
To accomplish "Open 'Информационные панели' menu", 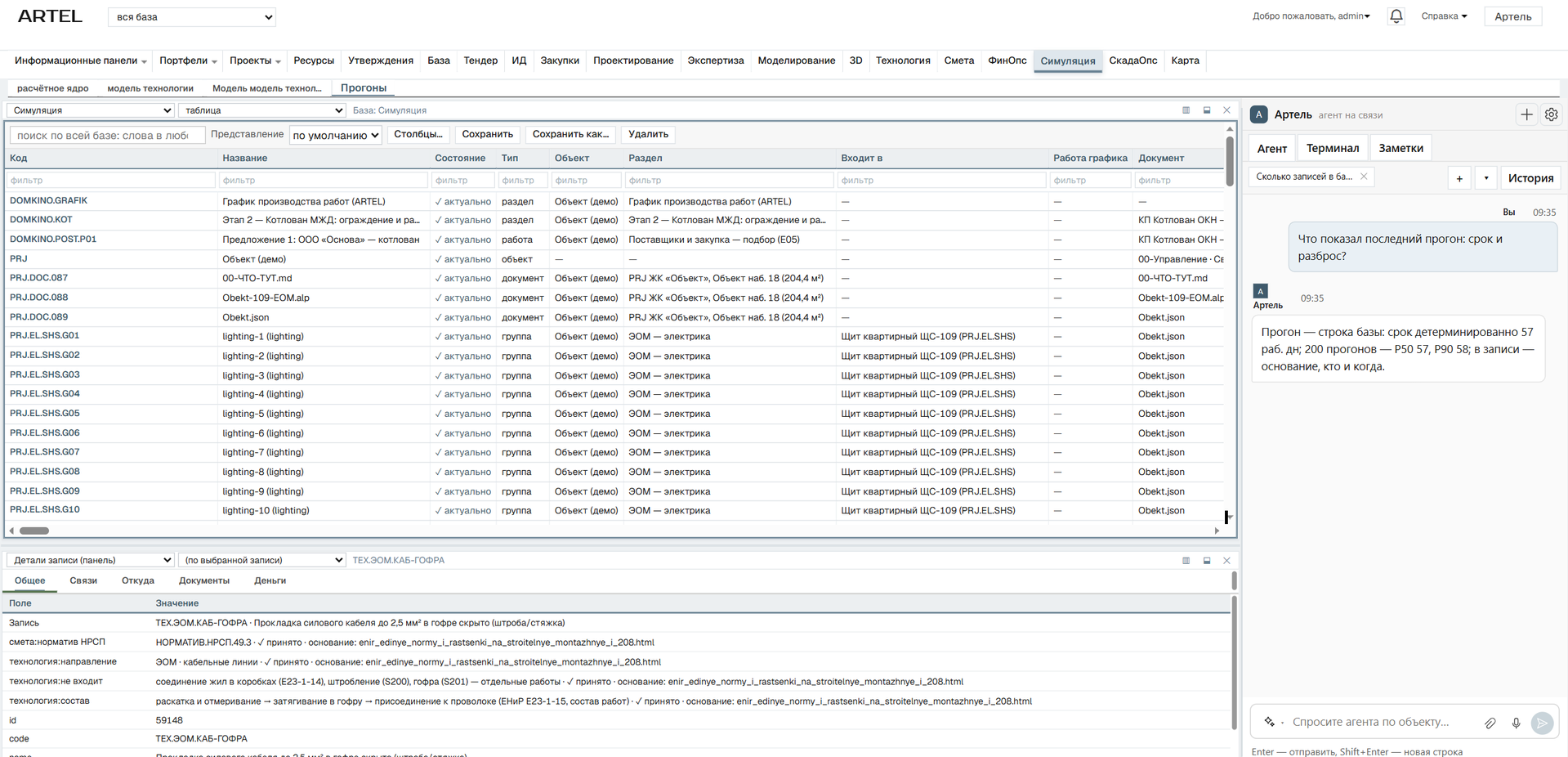I will tap(80, 60).
